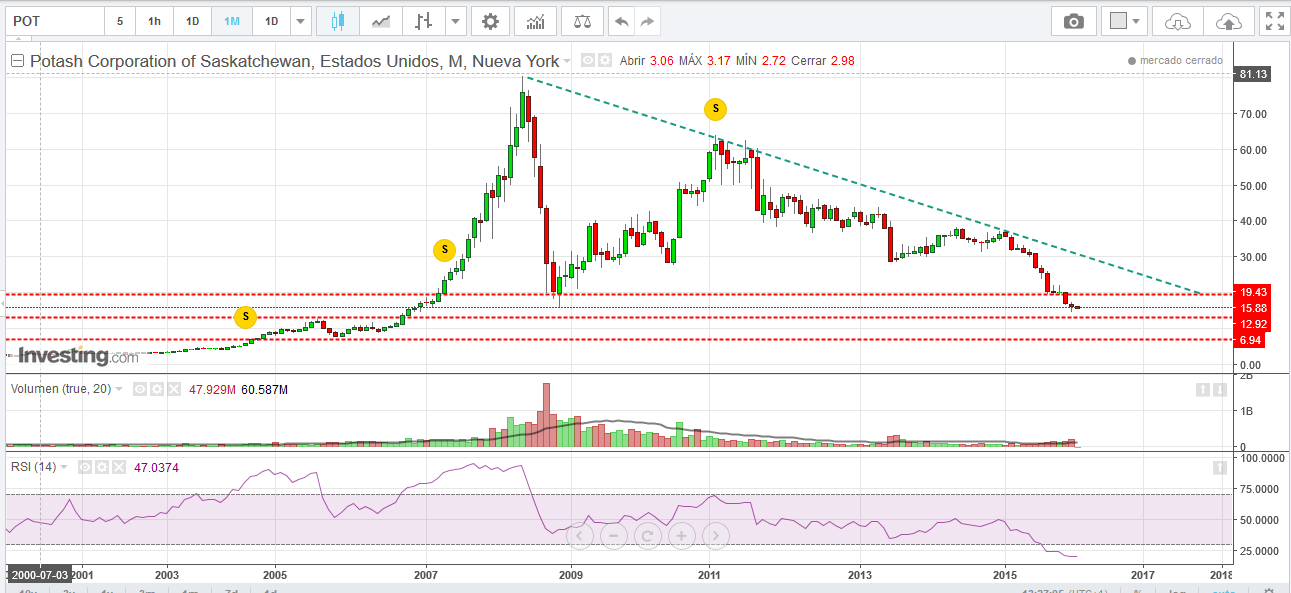The width and height of the screenshot is (1291, 593).
Task: Redo the chart action
Action: (x=648, y=21)
